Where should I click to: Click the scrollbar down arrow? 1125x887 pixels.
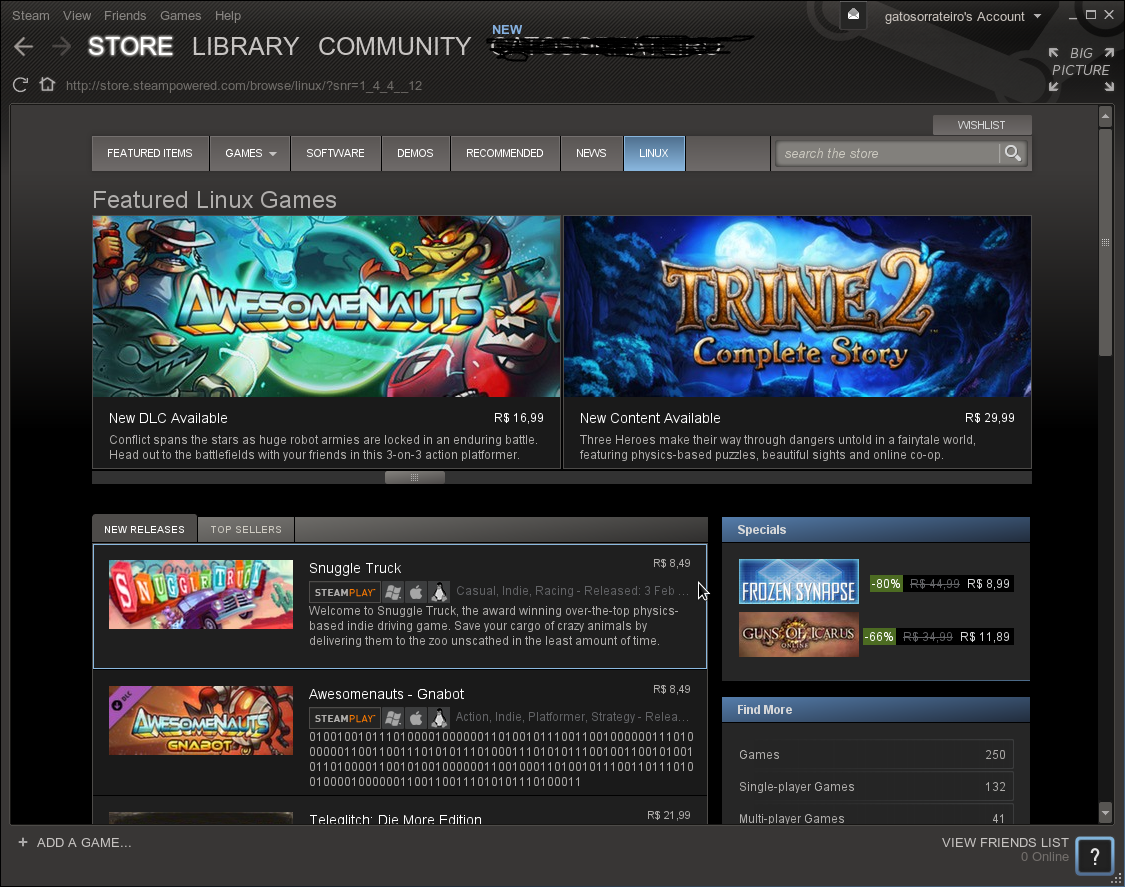pyautogui.click(x=1105, y=813)
